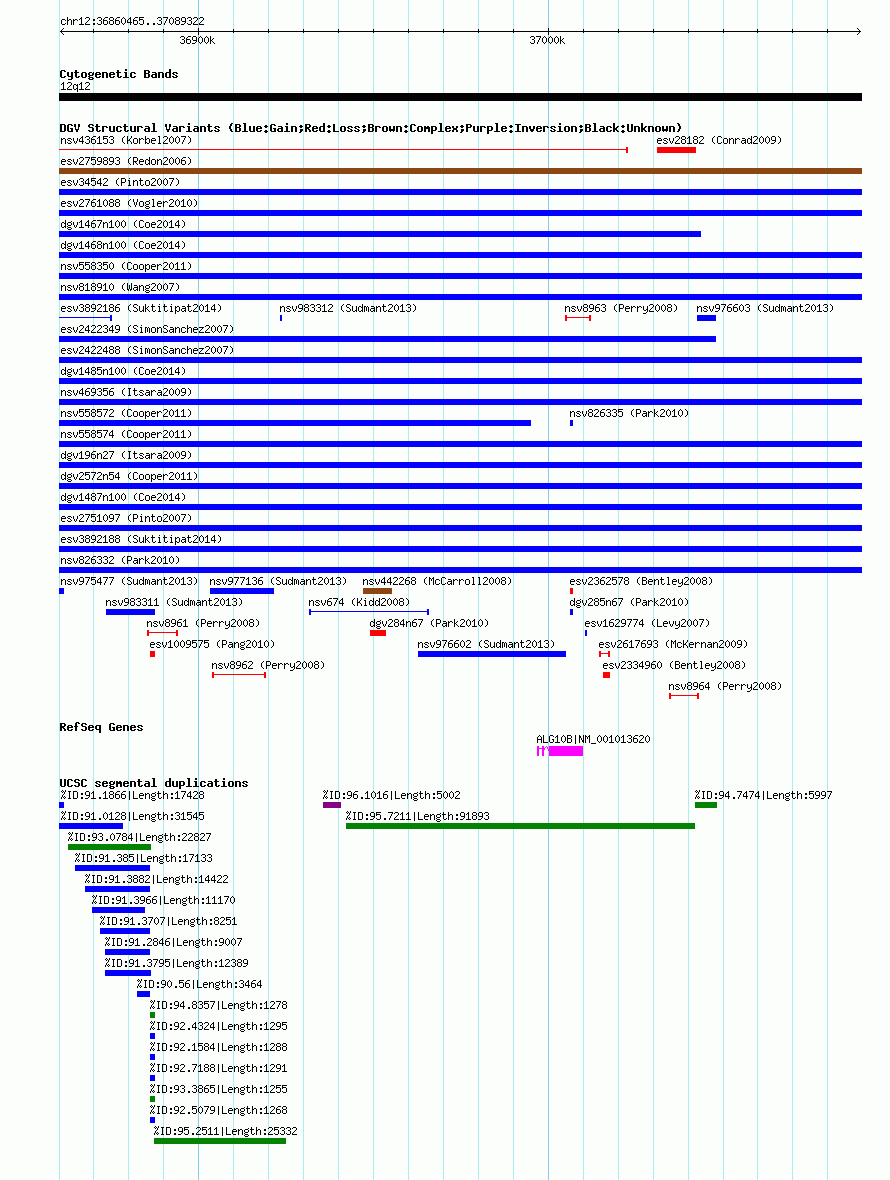
Task: Select dgv1467n100 (Coe2014) label
Action: 123,224
